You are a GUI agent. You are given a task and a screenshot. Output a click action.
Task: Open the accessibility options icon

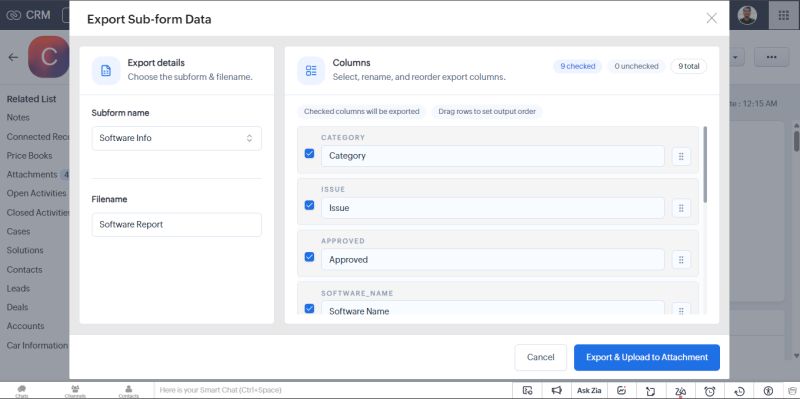pyautogui.click(x=768, y=391)
